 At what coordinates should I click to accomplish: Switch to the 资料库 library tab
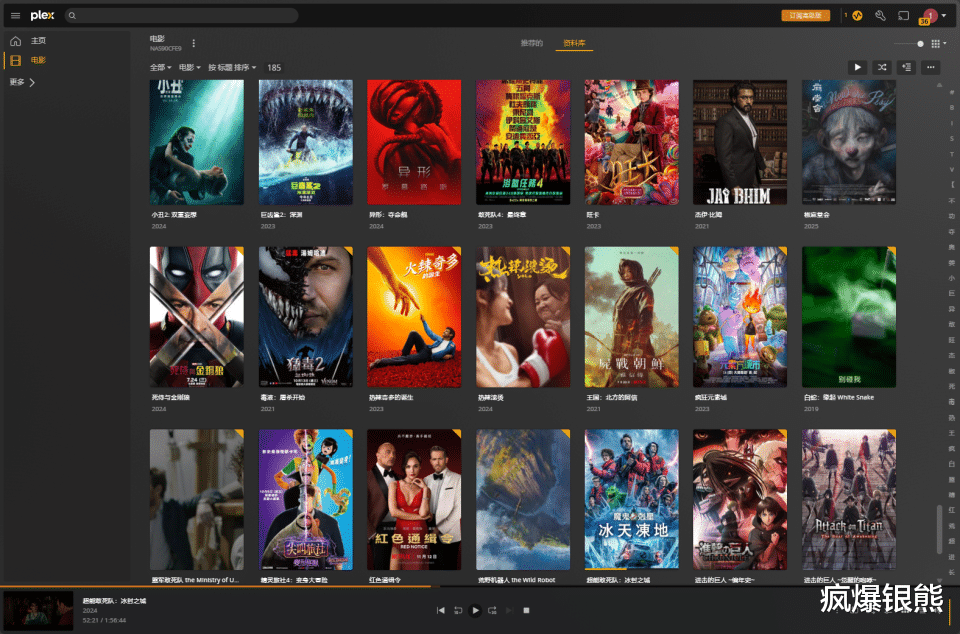coord(574,43)
